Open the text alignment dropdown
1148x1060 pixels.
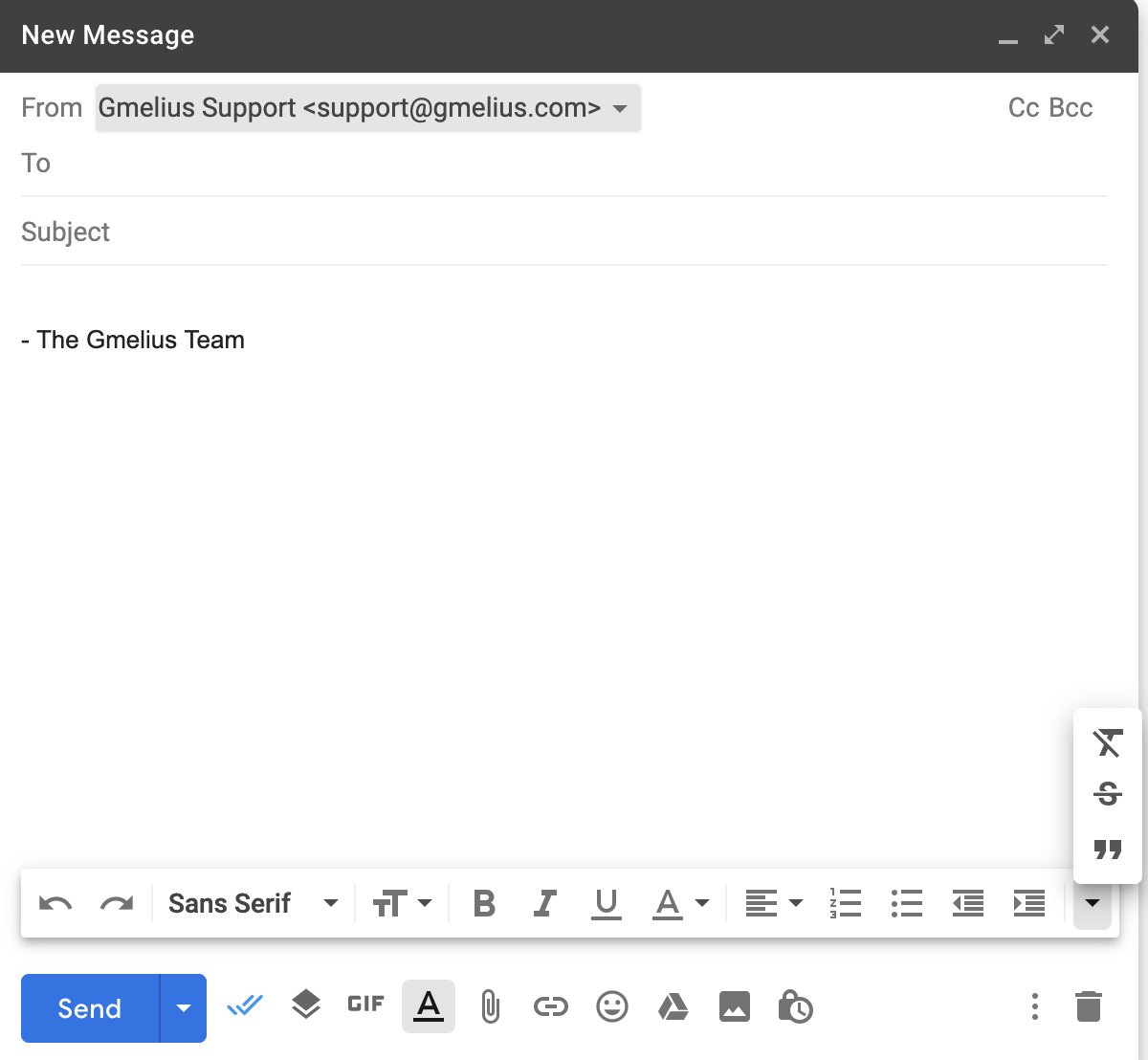[x=773, y=903]
